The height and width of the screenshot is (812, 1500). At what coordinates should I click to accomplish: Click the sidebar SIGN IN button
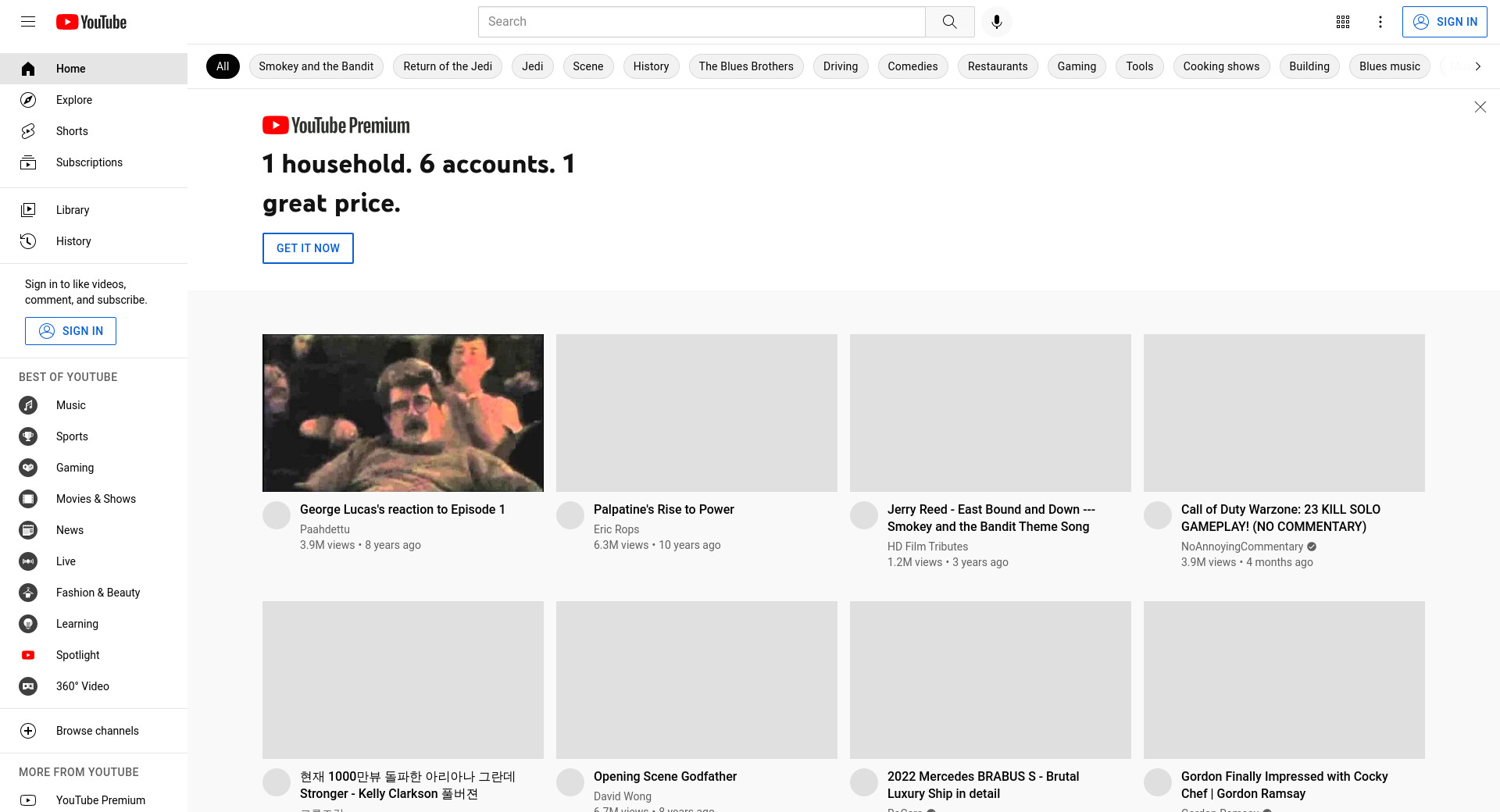70,331
